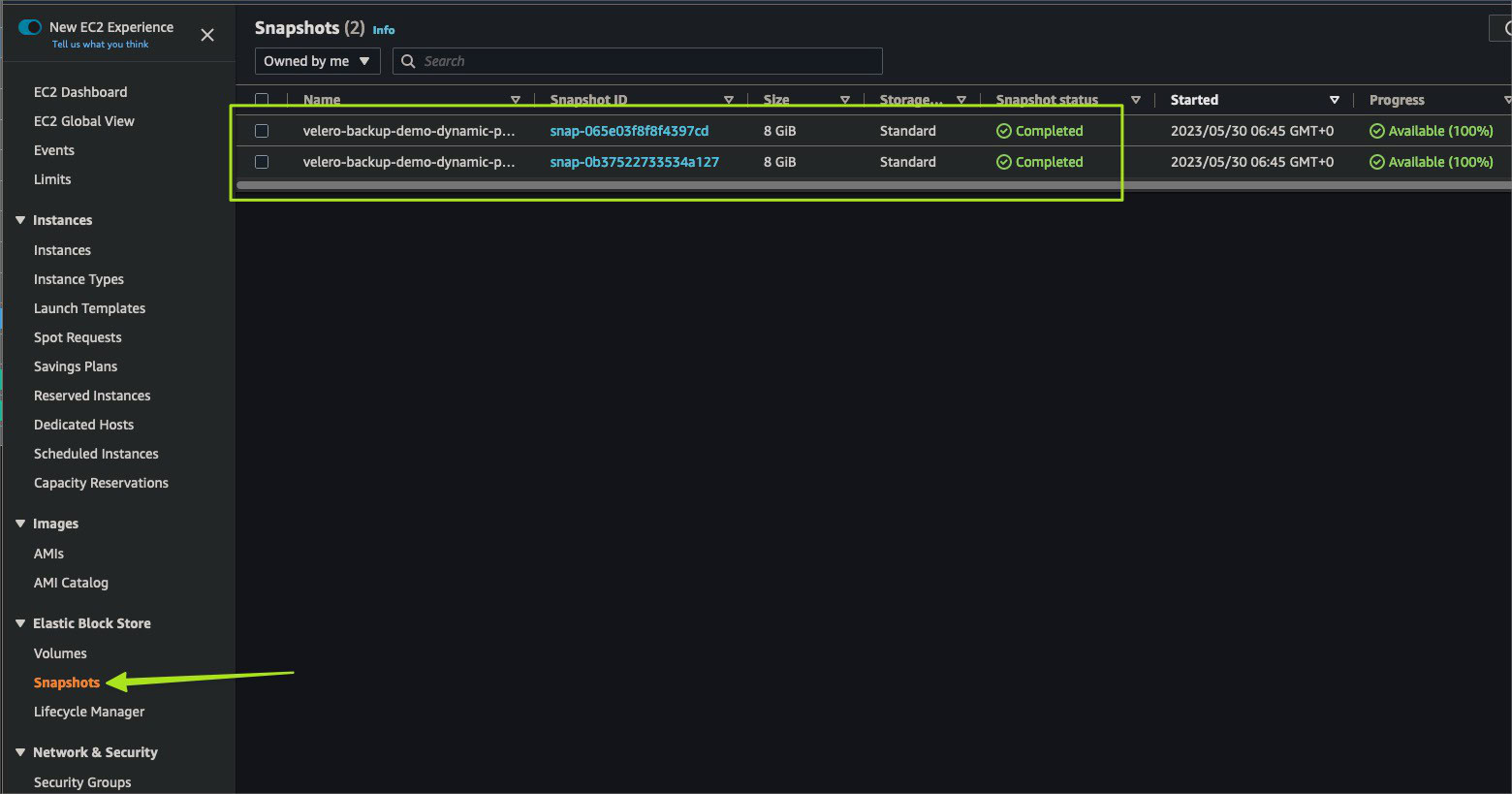Click Completed status icon for snap-0b37522733534a127

(1004, 162)
